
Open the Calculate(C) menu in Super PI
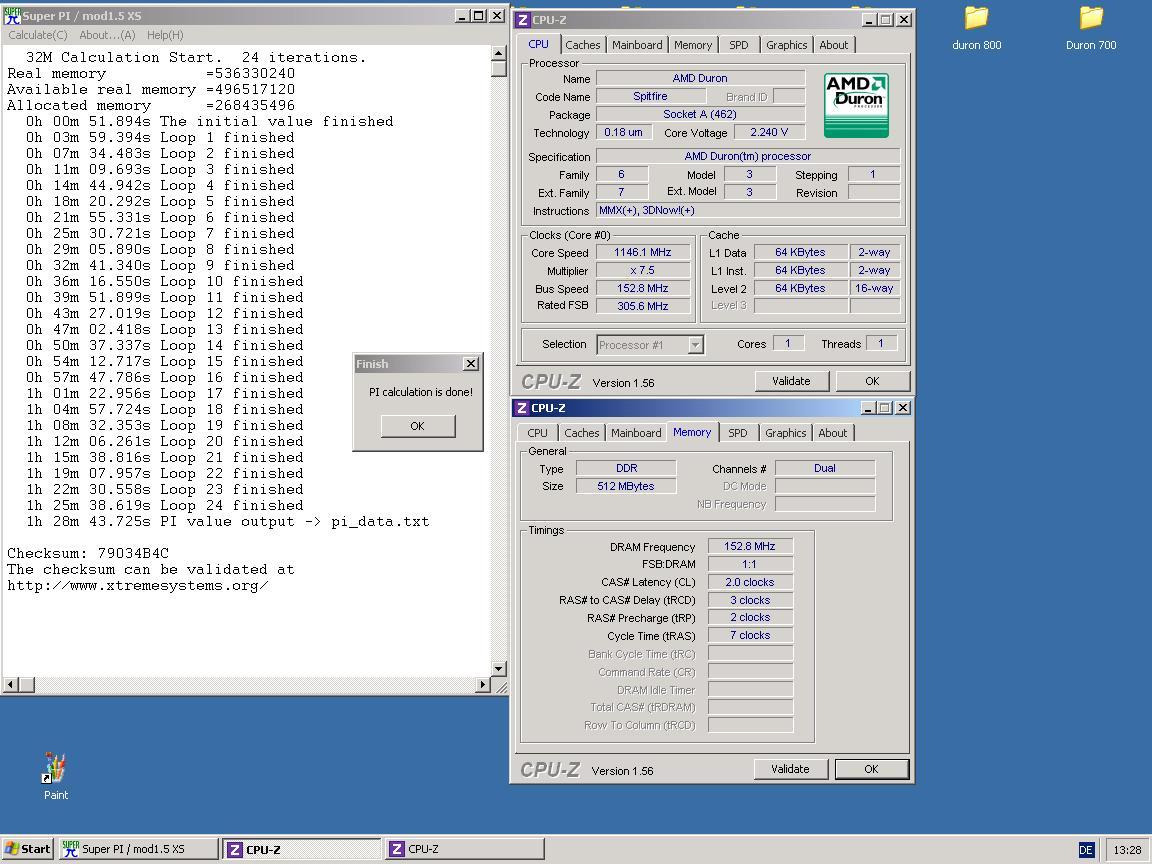click(x=37, y=35)
